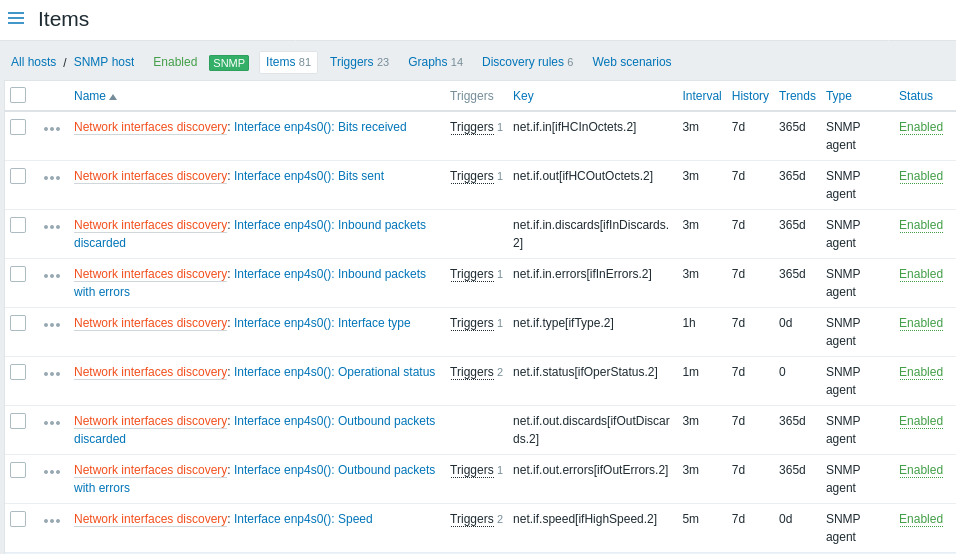Check the Bits received item checkbox
The image size is (956, 554).
click(x=18, y=127)
